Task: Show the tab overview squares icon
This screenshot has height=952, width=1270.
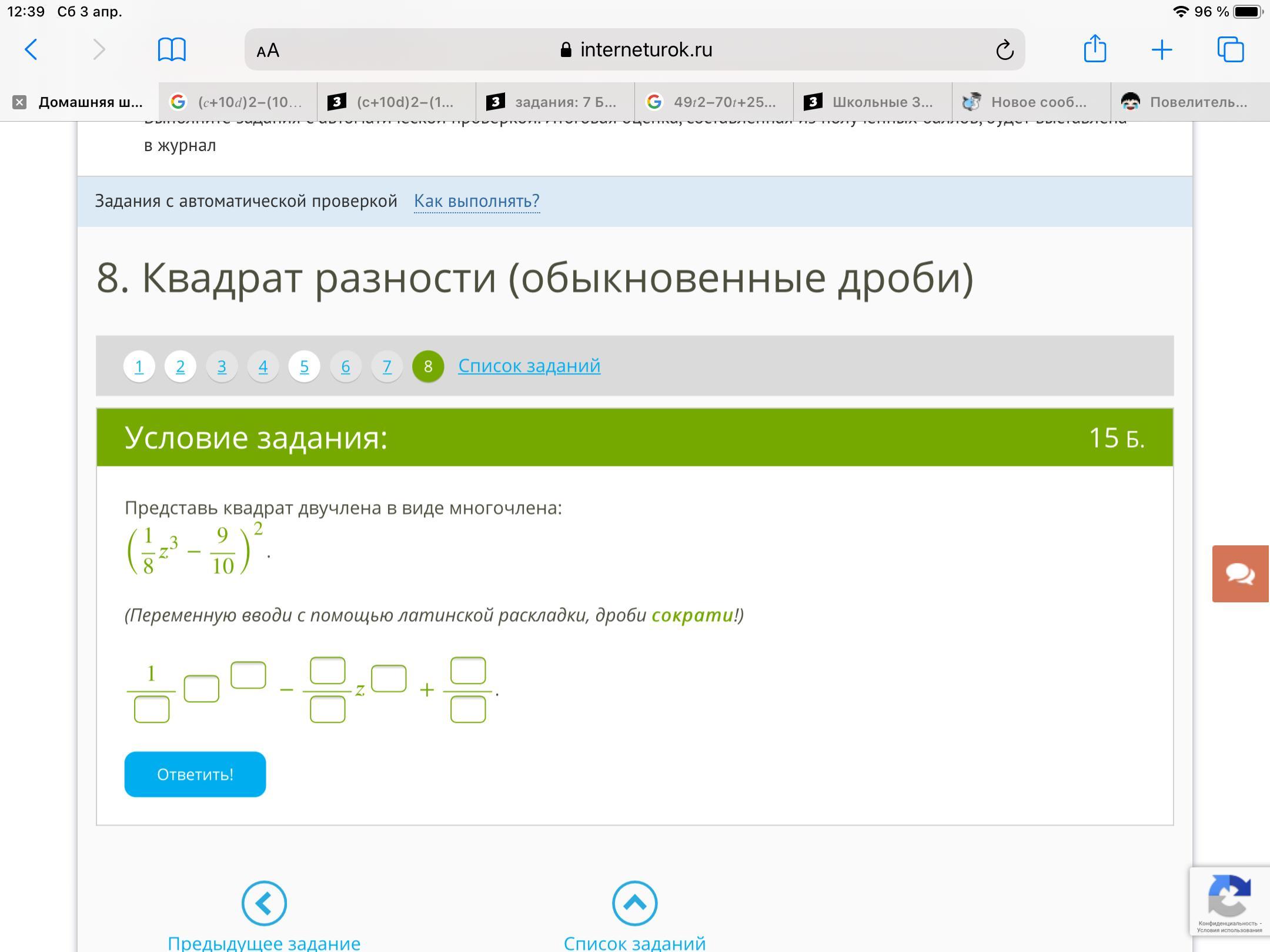Action: point(1230,49)
